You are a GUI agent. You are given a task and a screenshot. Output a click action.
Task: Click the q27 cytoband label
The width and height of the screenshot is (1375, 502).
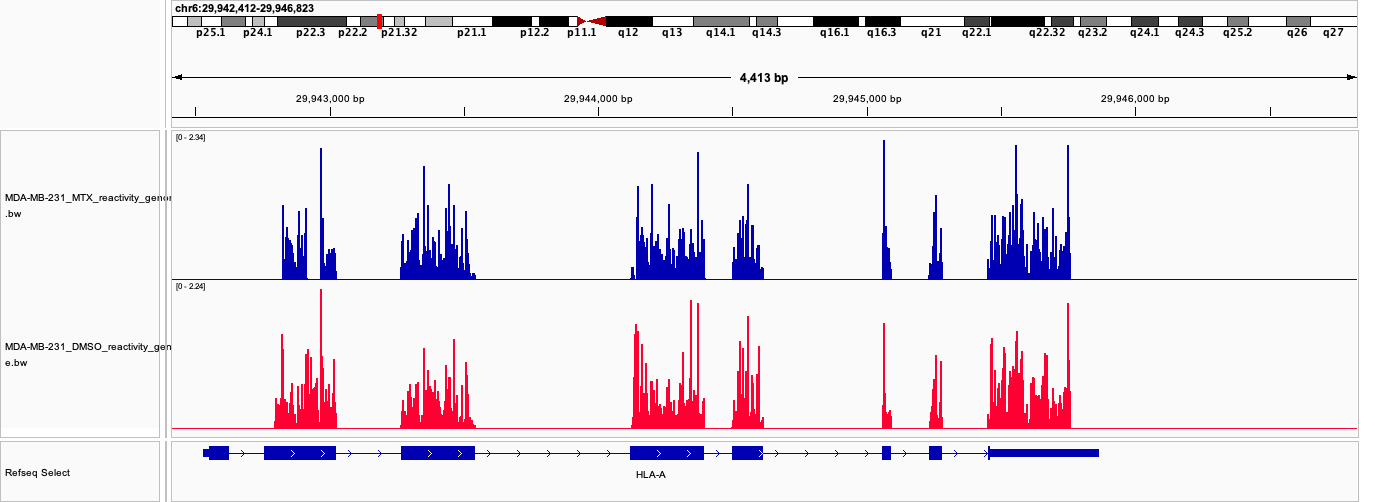point(1333,33)
